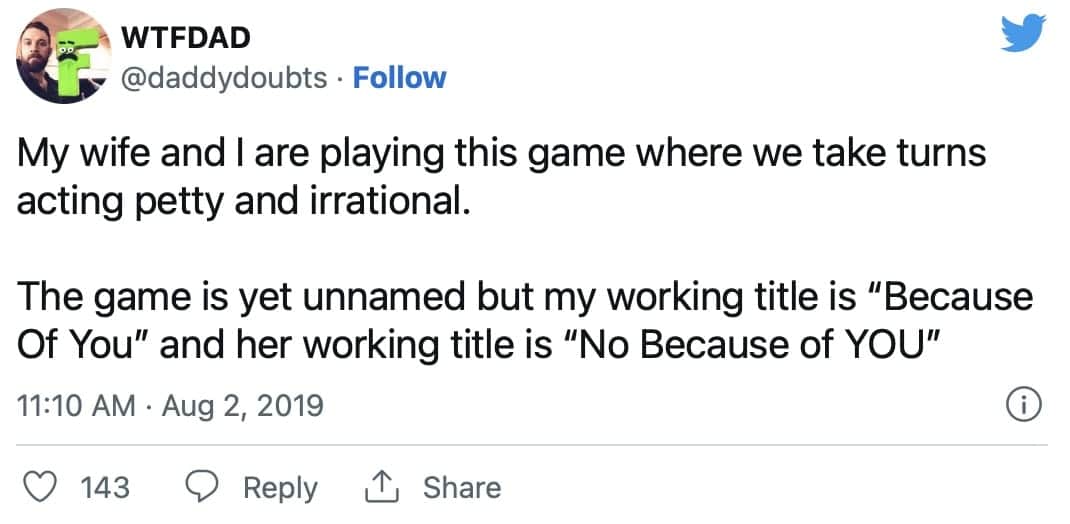Open the tweet info circle icon

tap(1024, 405)
